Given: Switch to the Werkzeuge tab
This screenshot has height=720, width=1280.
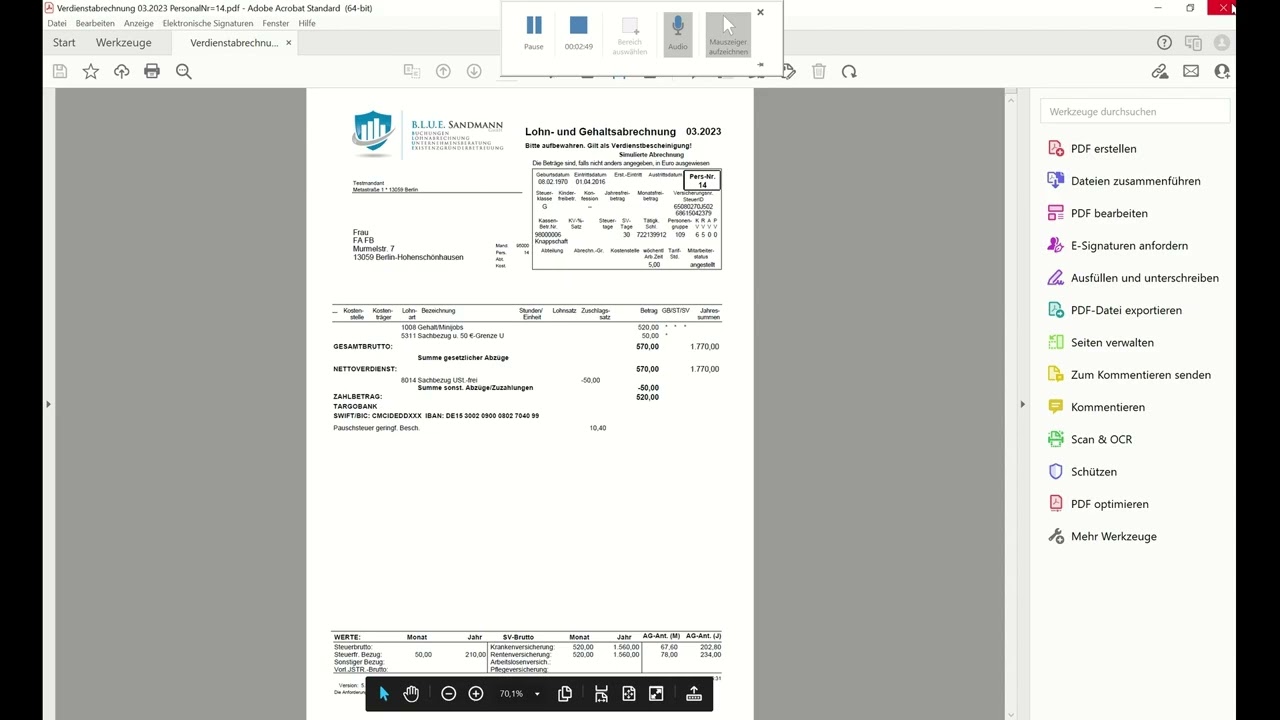Looking at the screenshot, I should tap(124, 43).
